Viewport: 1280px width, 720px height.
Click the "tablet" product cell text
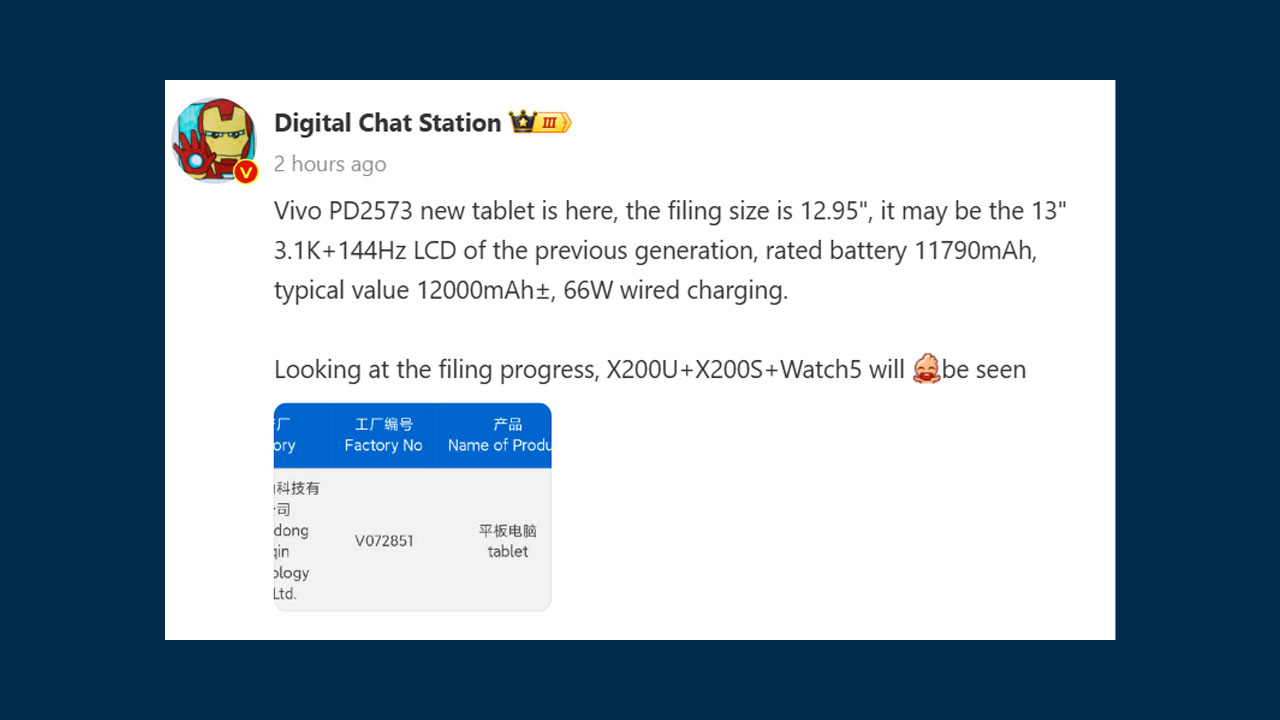(508, 552)
